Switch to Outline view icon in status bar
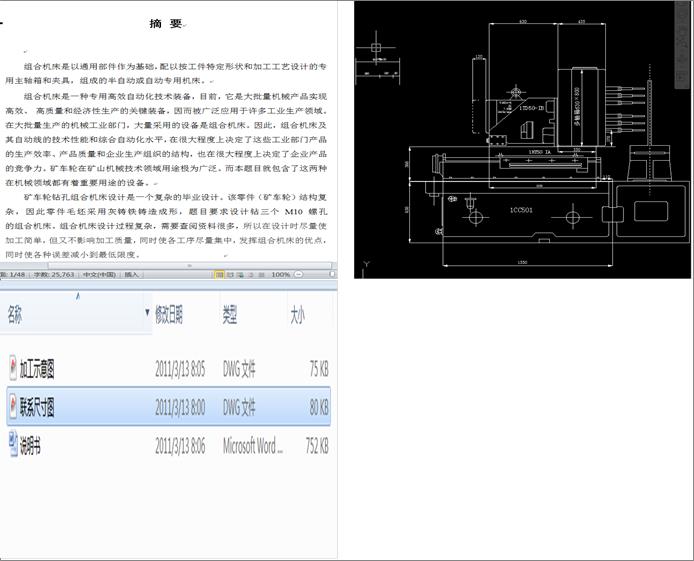The height and width of the screenshot is (561, 694). (x=251, y=275)
